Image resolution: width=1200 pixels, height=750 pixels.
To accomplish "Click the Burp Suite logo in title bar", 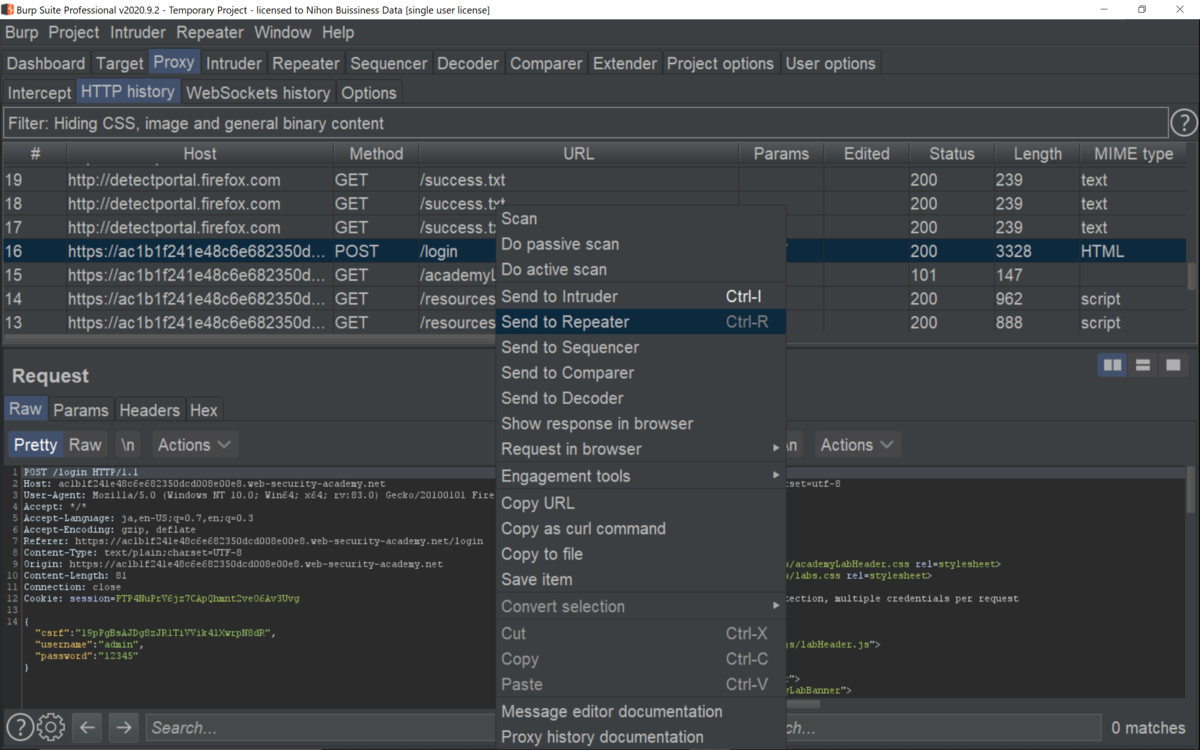I will (9, 9).
